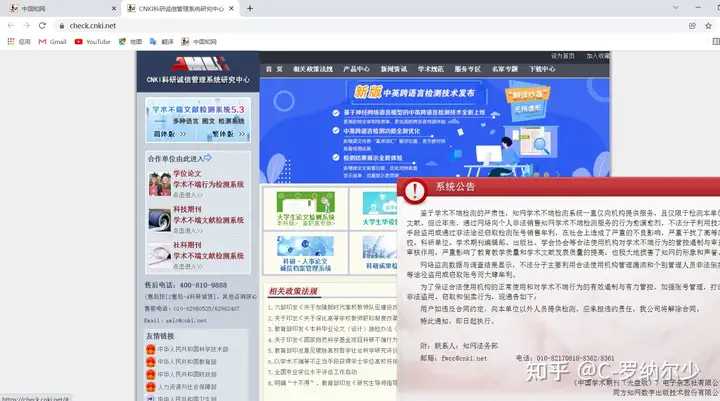Click the graduates thumbnail for 学位论文
Screen dimensions: 720x401
pyautogui.click(x=160, y=184)
